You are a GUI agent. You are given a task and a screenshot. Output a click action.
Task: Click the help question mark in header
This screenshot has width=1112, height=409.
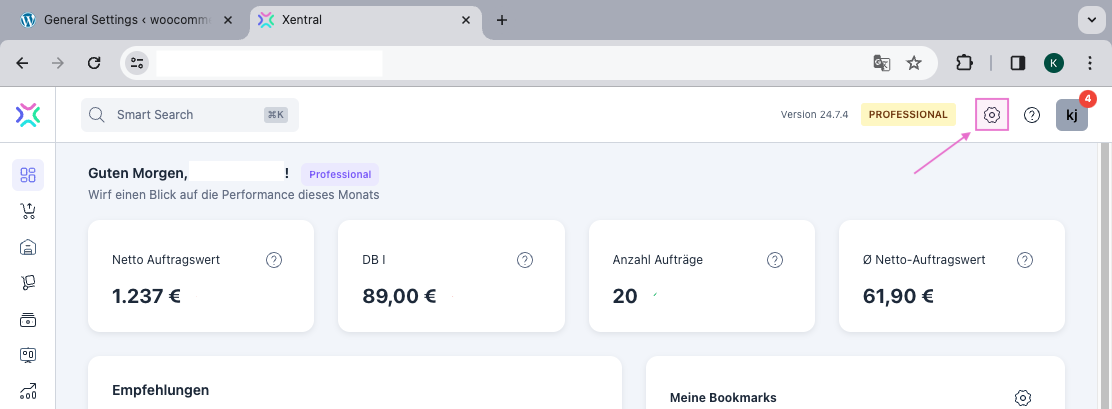click(x=1032, y=115)
